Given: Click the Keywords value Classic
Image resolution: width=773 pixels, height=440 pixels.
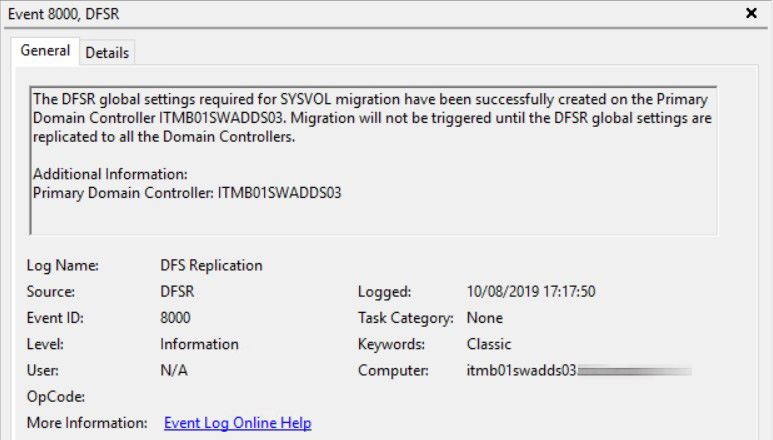Looking at the screenshot, I should 489,344.
